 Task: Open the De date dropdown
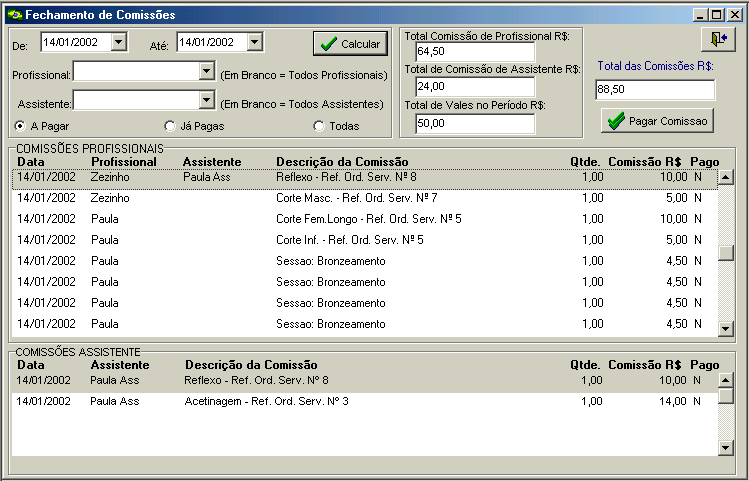pyautogui.click(x=119, y=42)
